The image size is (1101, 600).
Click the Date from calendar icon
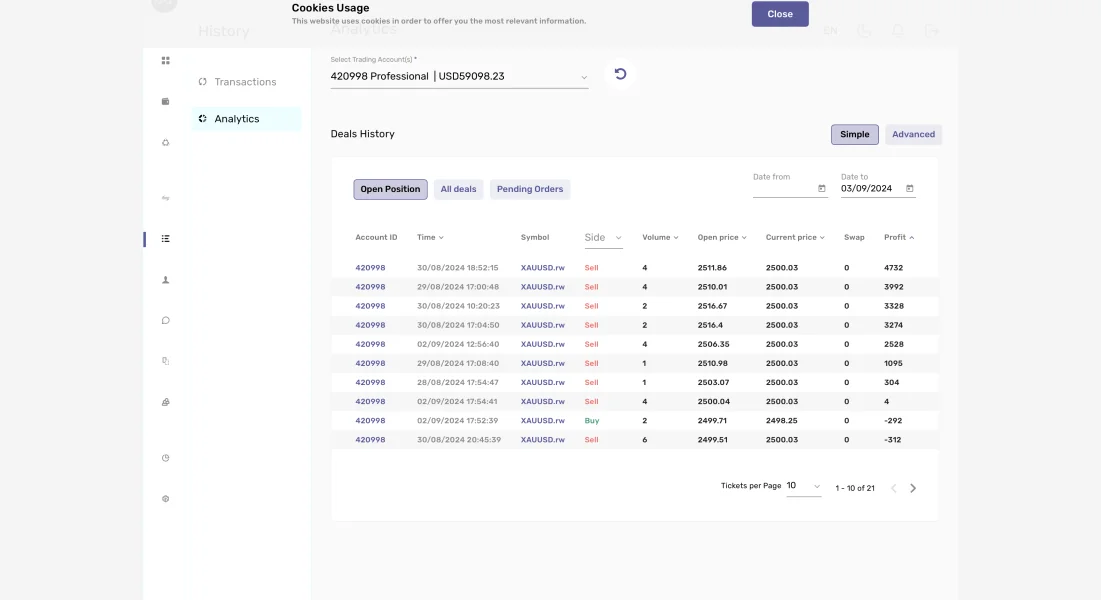click(821, 188)
